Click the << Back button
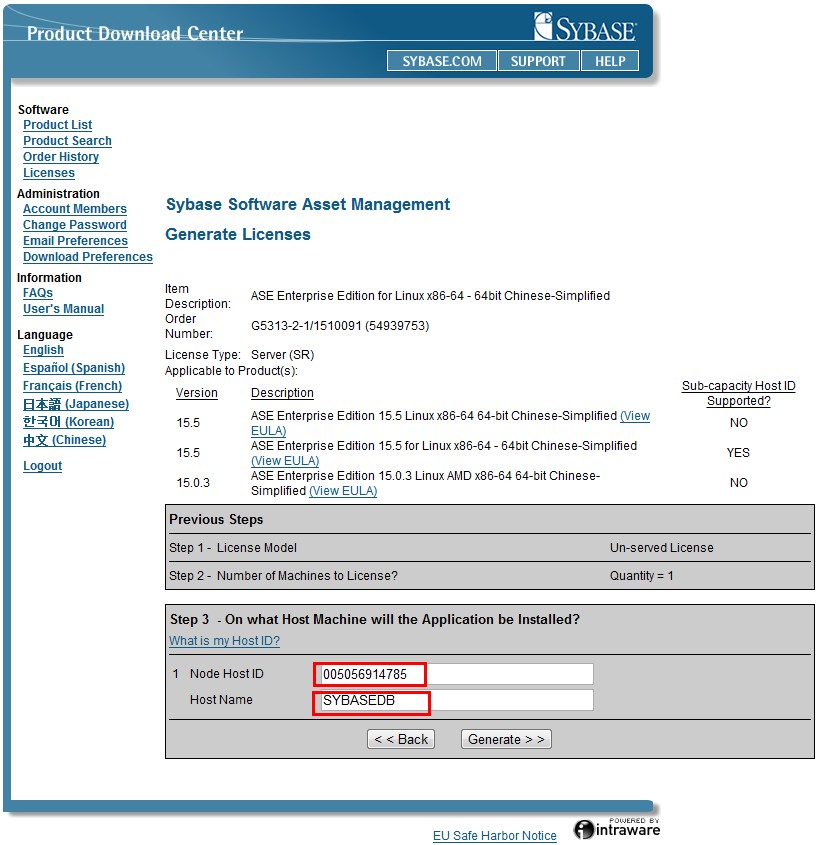 point(400,739)
